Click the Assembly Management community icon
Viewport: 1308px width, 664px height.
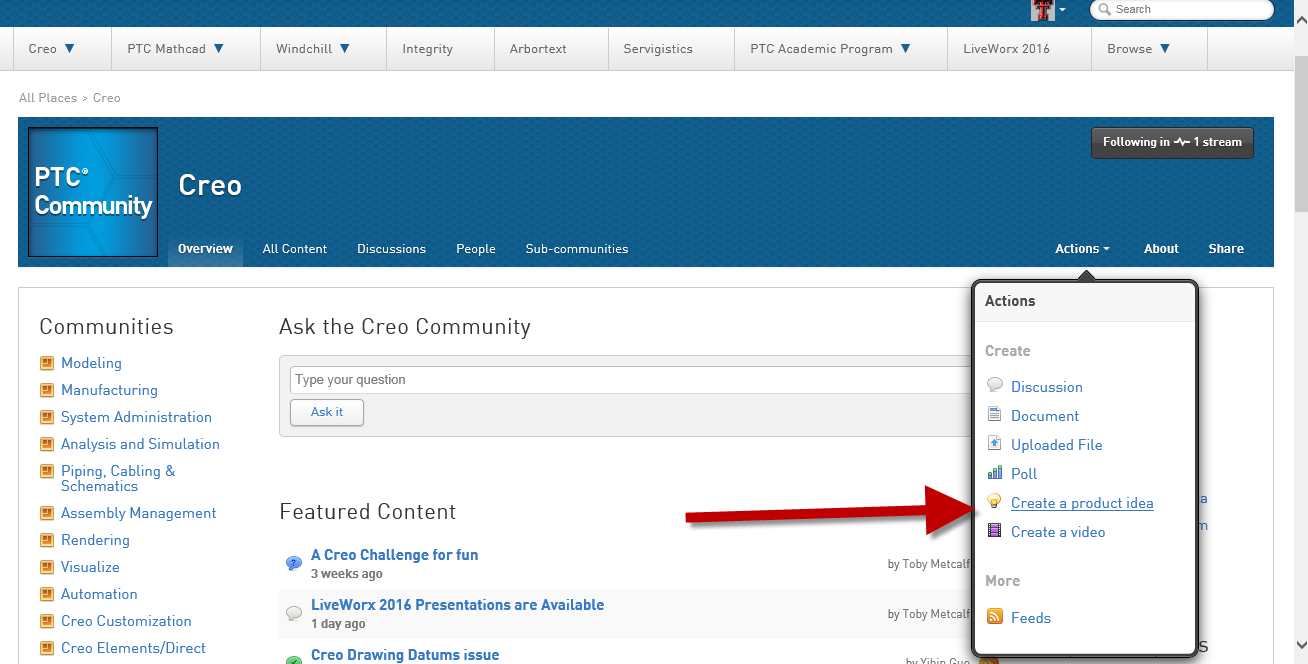point(46,513)
